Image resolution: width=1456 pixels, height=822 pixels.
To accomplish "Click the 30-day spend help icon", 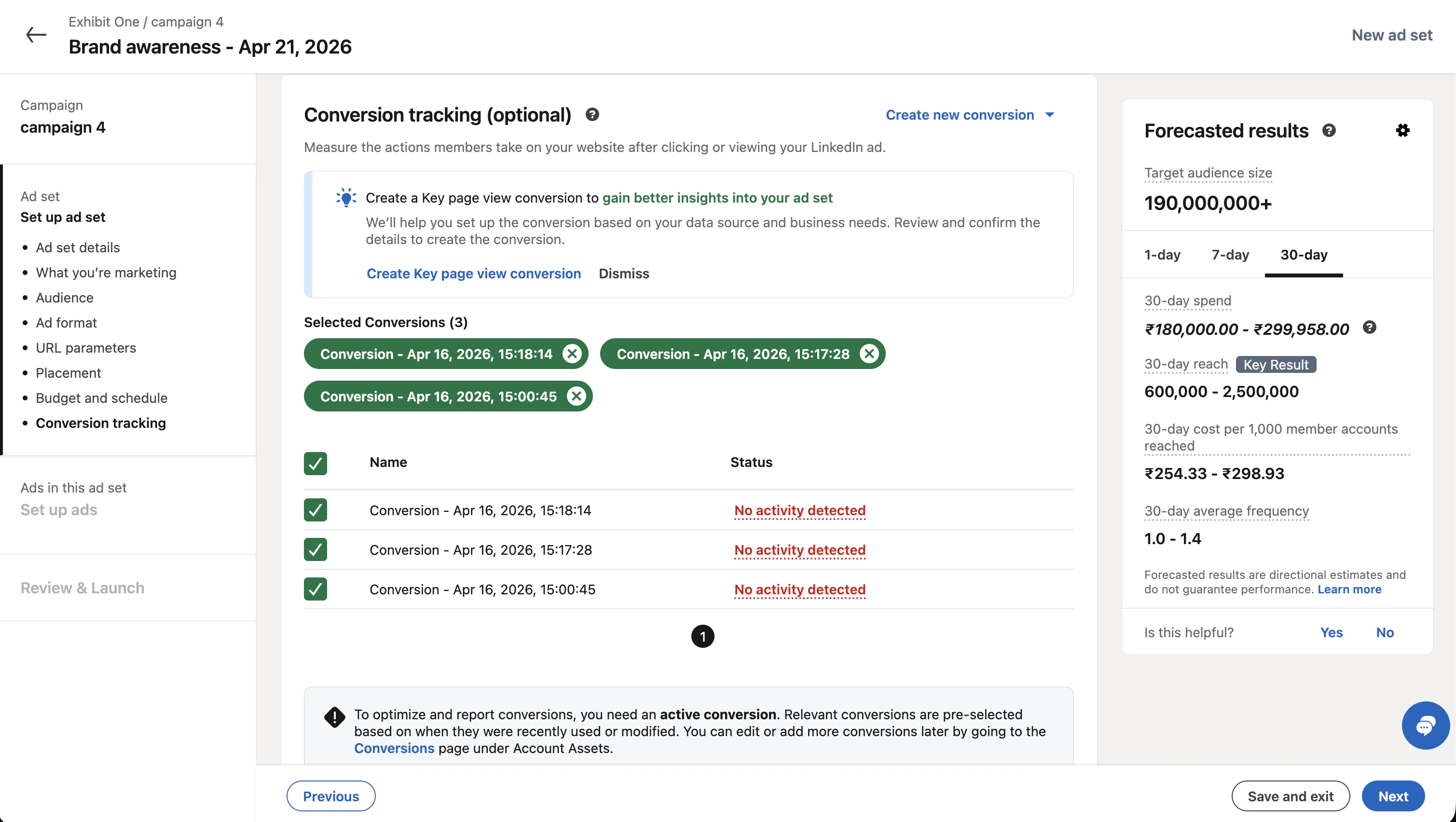I will [x=1370, y=328].
